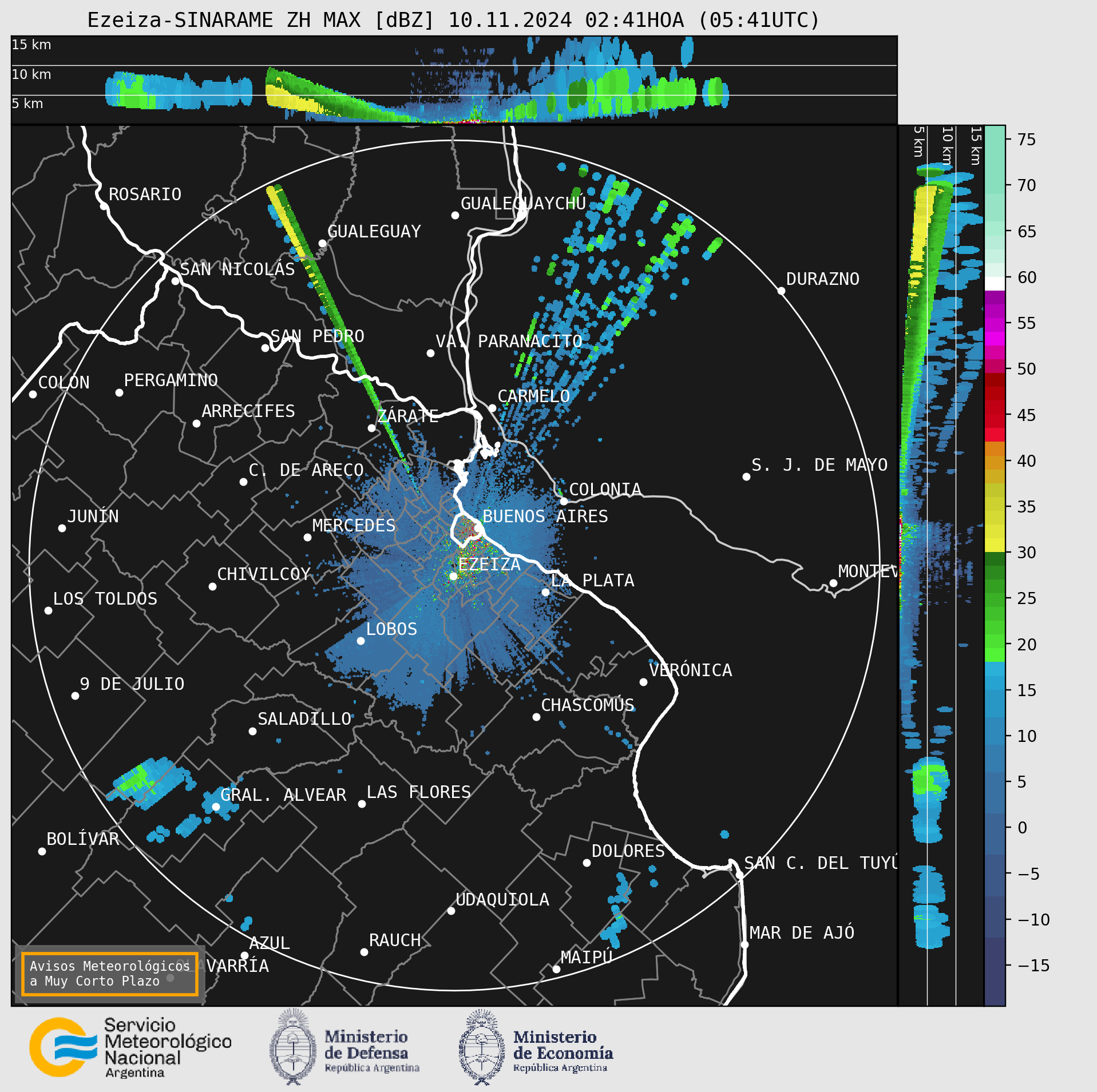Click the COLONIA label
This screenshot has width=1097, height=1092.
pyautogui.click(x=605, y=490)
